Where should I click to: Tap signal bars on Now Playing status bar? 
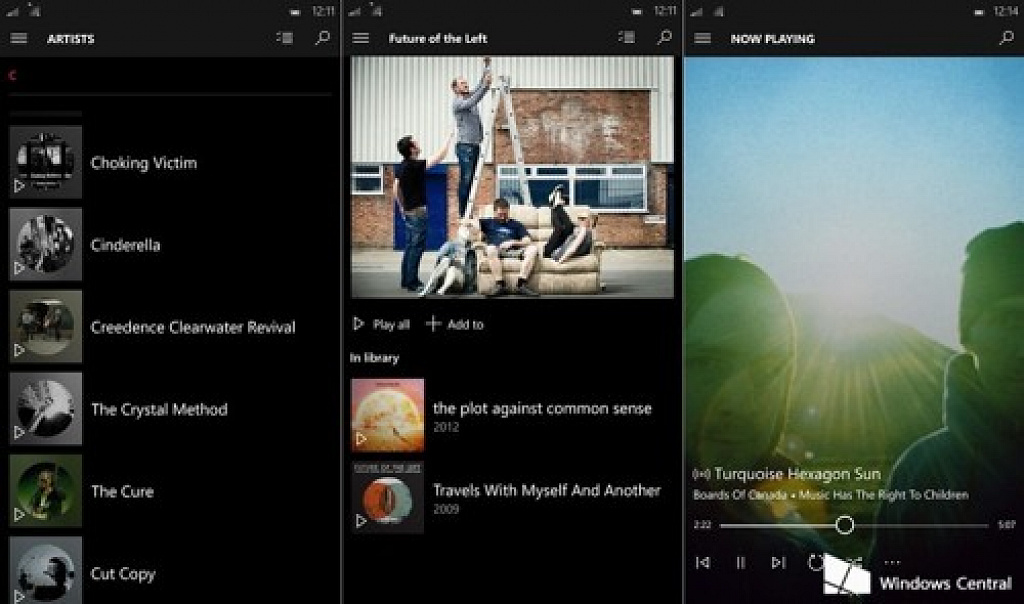pos(697,12)
